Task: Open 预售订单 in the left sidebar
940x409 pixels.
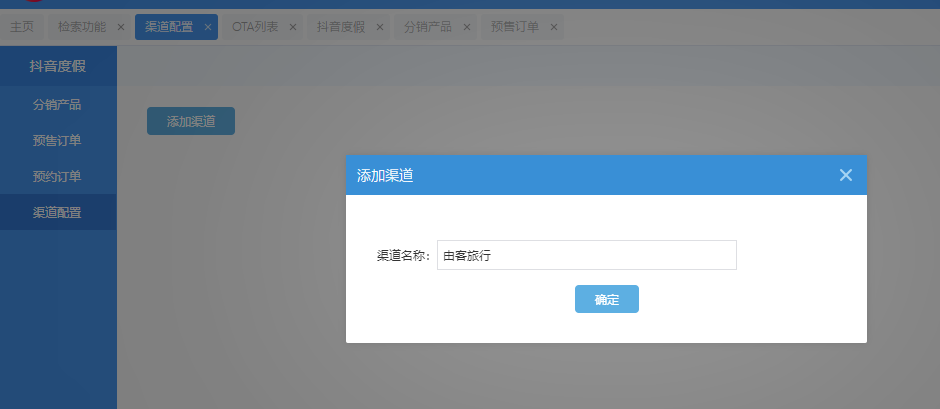Action: click(x=57, y=140)
